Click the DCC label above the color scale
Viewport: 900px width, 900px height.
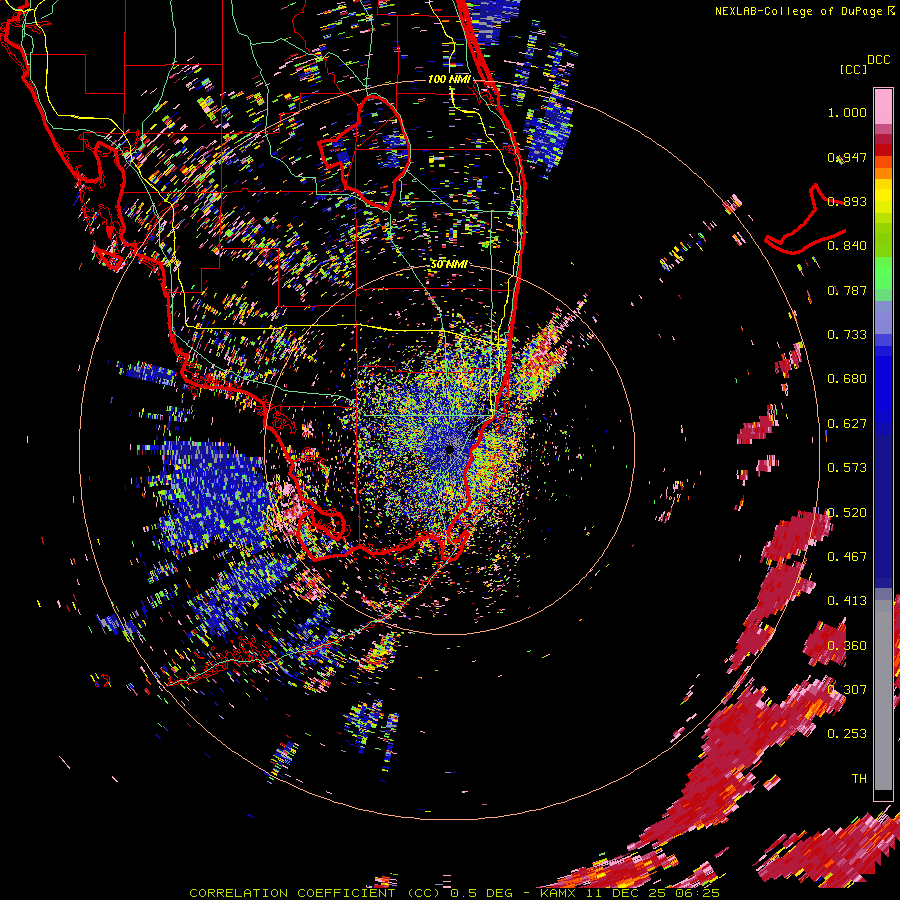[x=878, y=59]
